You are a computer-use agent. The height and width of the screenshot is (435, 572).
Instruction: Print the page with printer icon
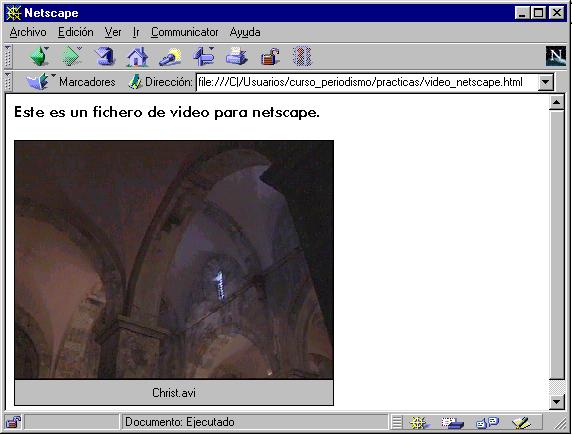click(236, 57)
